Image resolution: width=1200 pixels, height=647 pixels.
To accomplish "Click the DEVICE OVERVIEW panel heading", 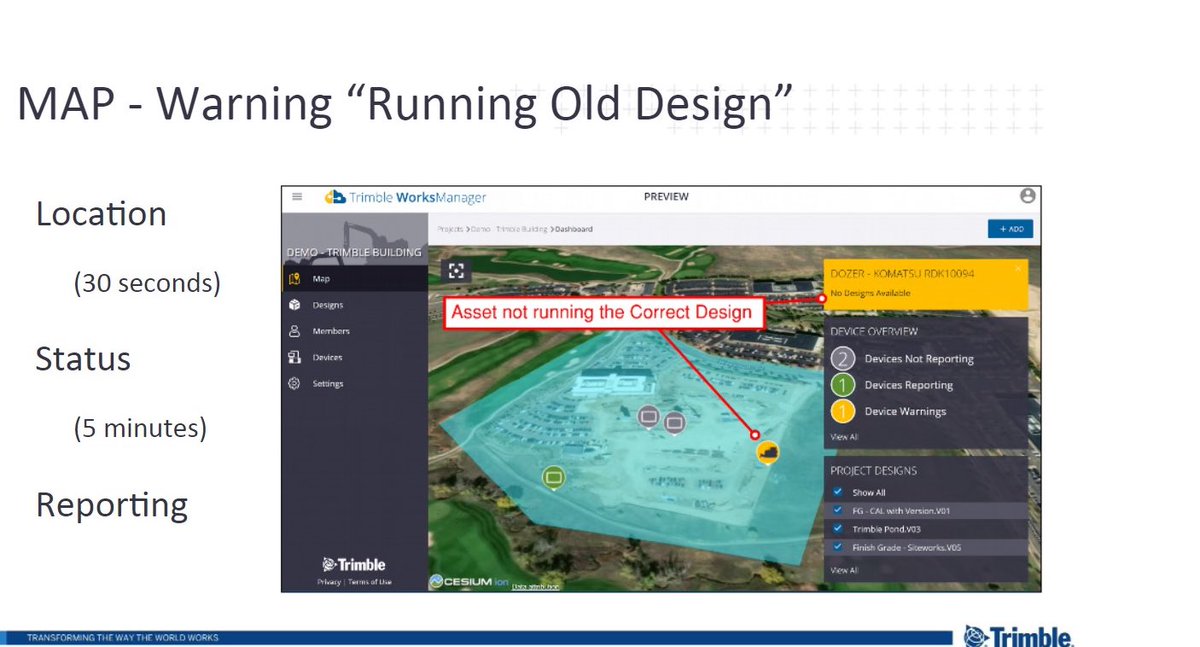I will point(874,331).
